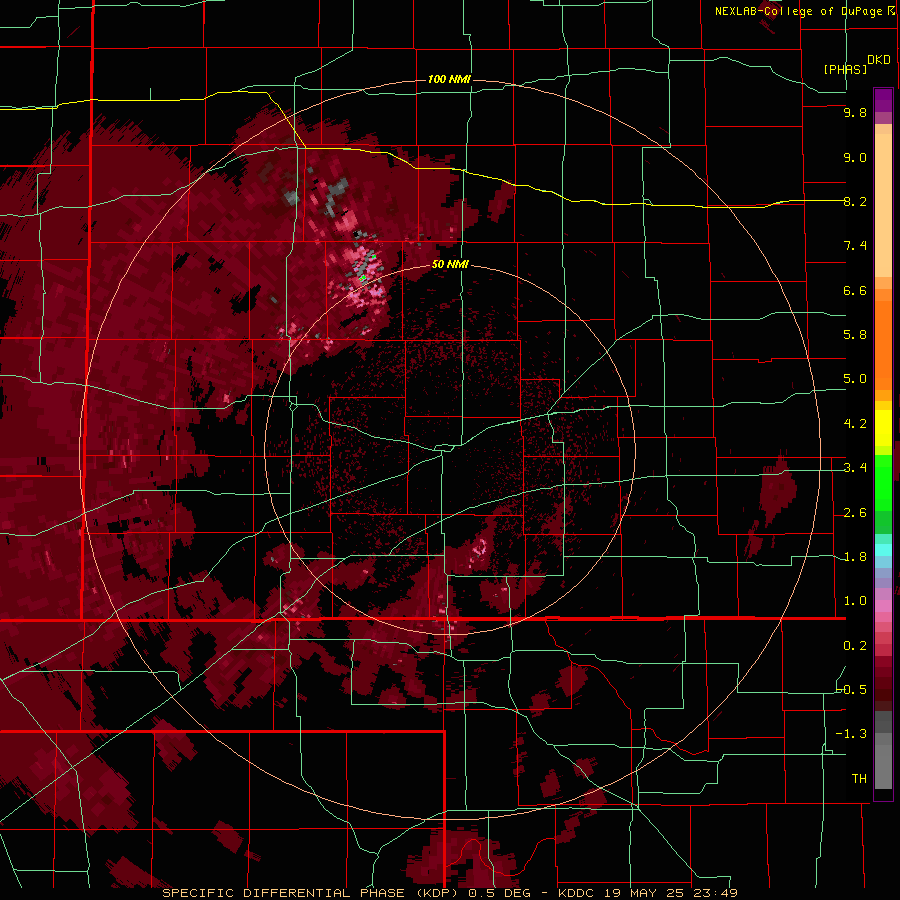Click the "50 NMI" range ring label
Screen dimensions: 900x900
click(450, 264)
